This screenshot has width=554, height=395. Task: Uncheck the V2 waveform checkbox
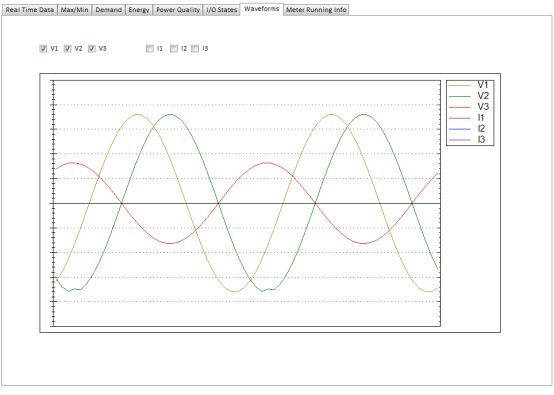click(67, 49)
